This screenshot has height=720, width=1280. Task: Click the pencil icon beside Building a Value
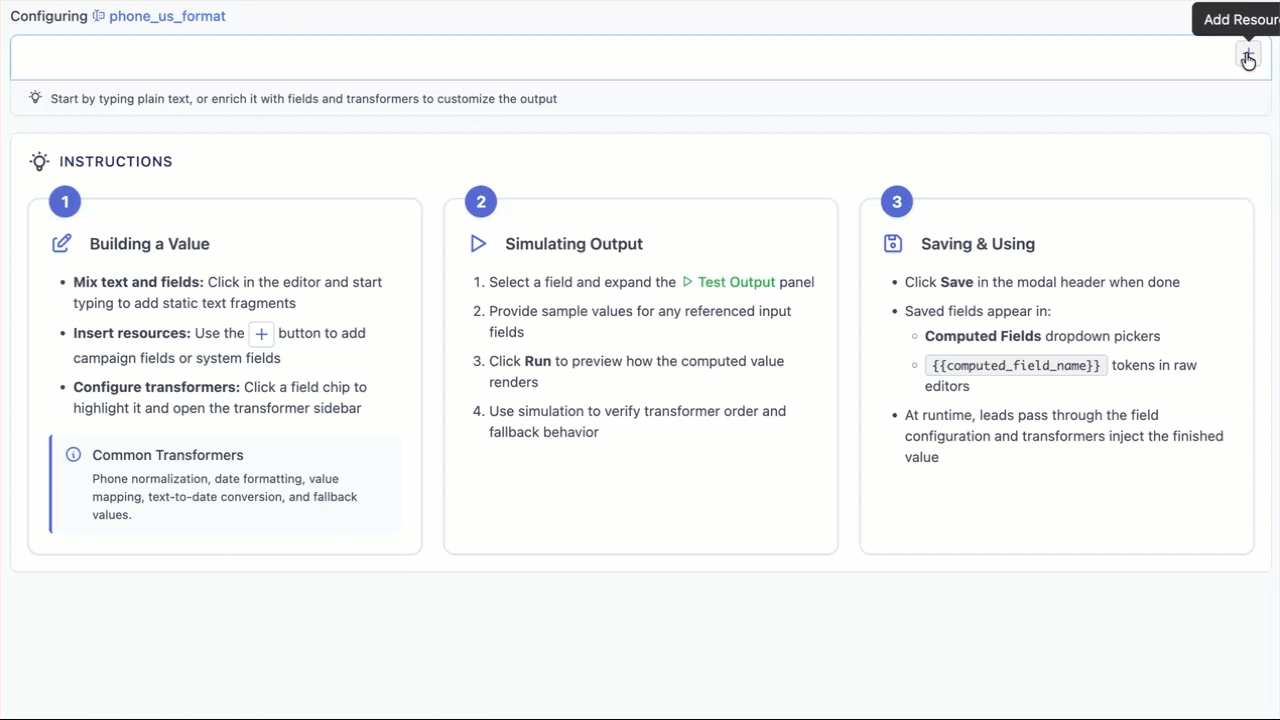click(62, 244)
